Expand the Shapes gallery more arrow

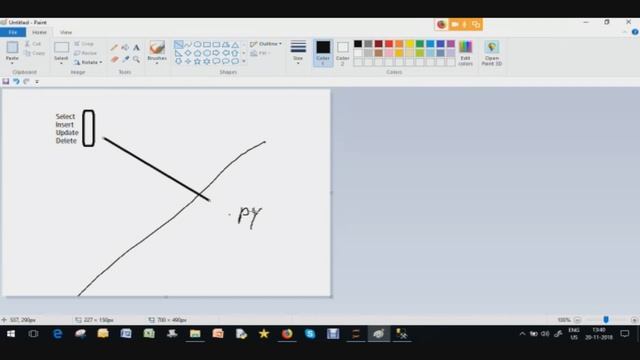[x=244, y=62]
